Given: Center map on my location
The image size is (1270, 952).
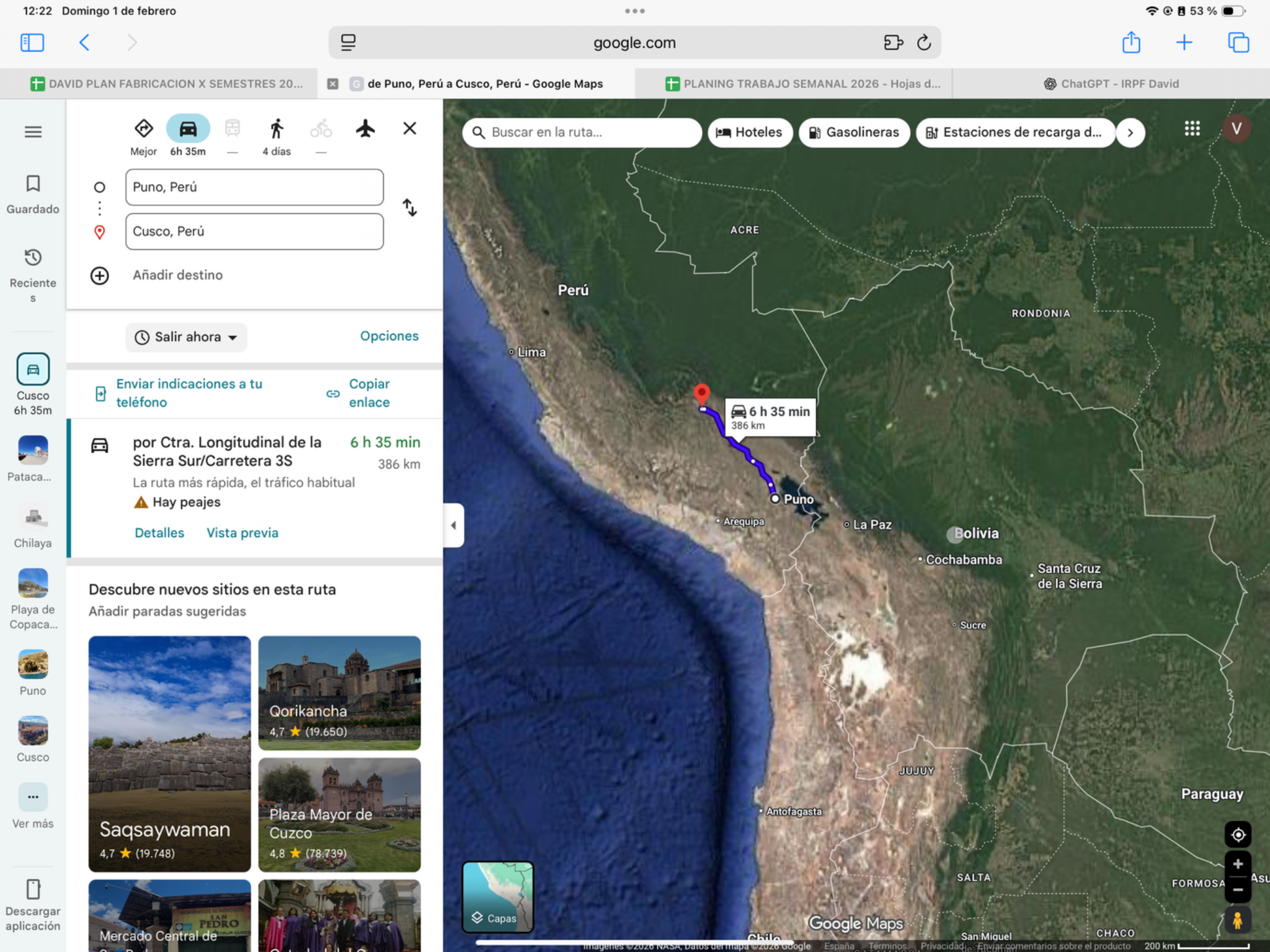Looking at the screenshot, I should [x=1238, y=835].
